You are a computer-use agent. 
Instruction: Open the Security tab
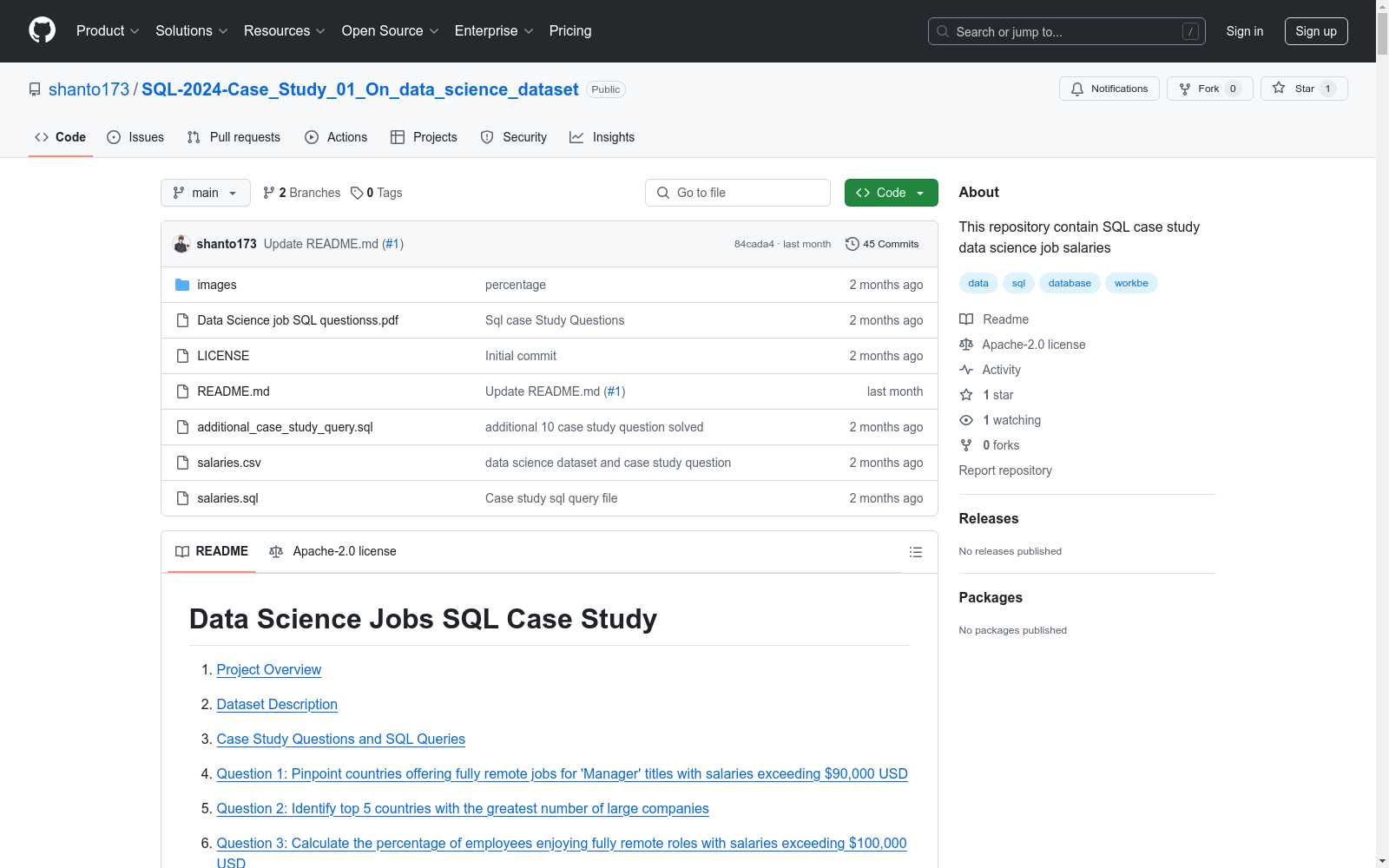click(514, 137)
